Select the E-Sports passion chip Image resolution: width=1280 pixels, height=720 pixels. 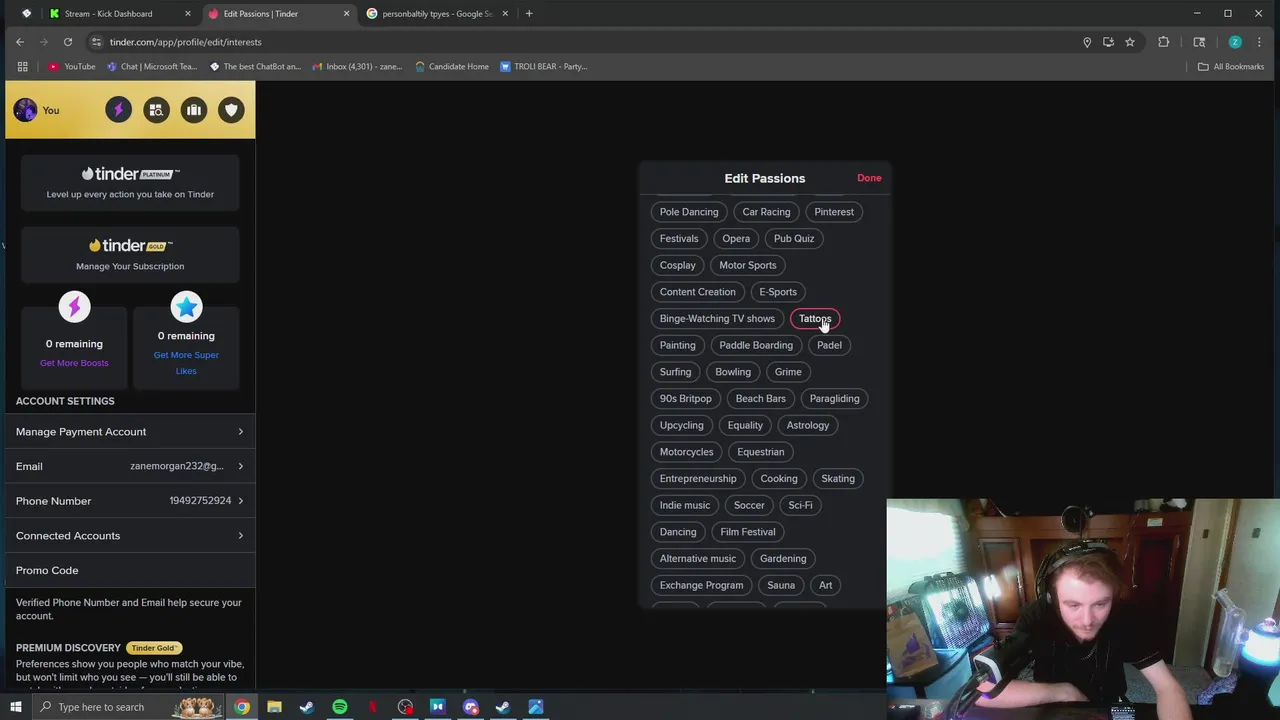[778, 292]
